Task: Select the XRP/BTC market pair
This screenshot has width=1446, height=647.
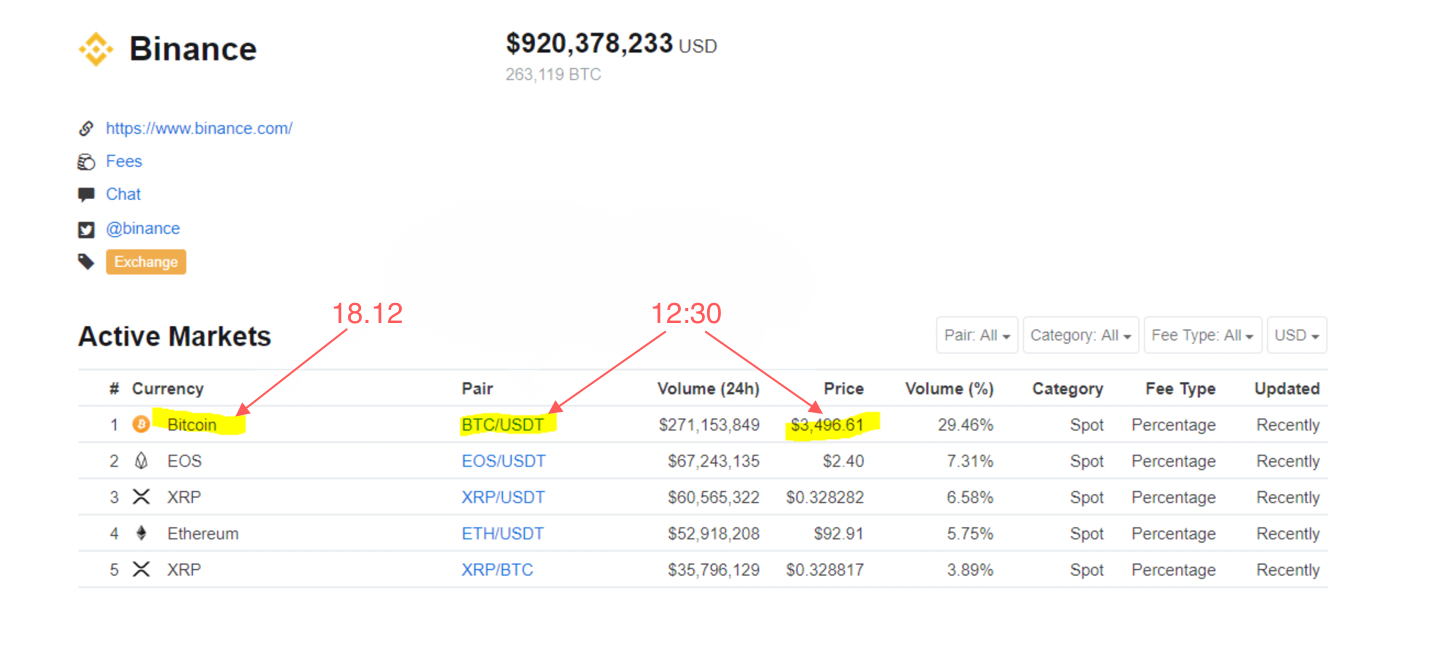Action: [x=497, y=570]
